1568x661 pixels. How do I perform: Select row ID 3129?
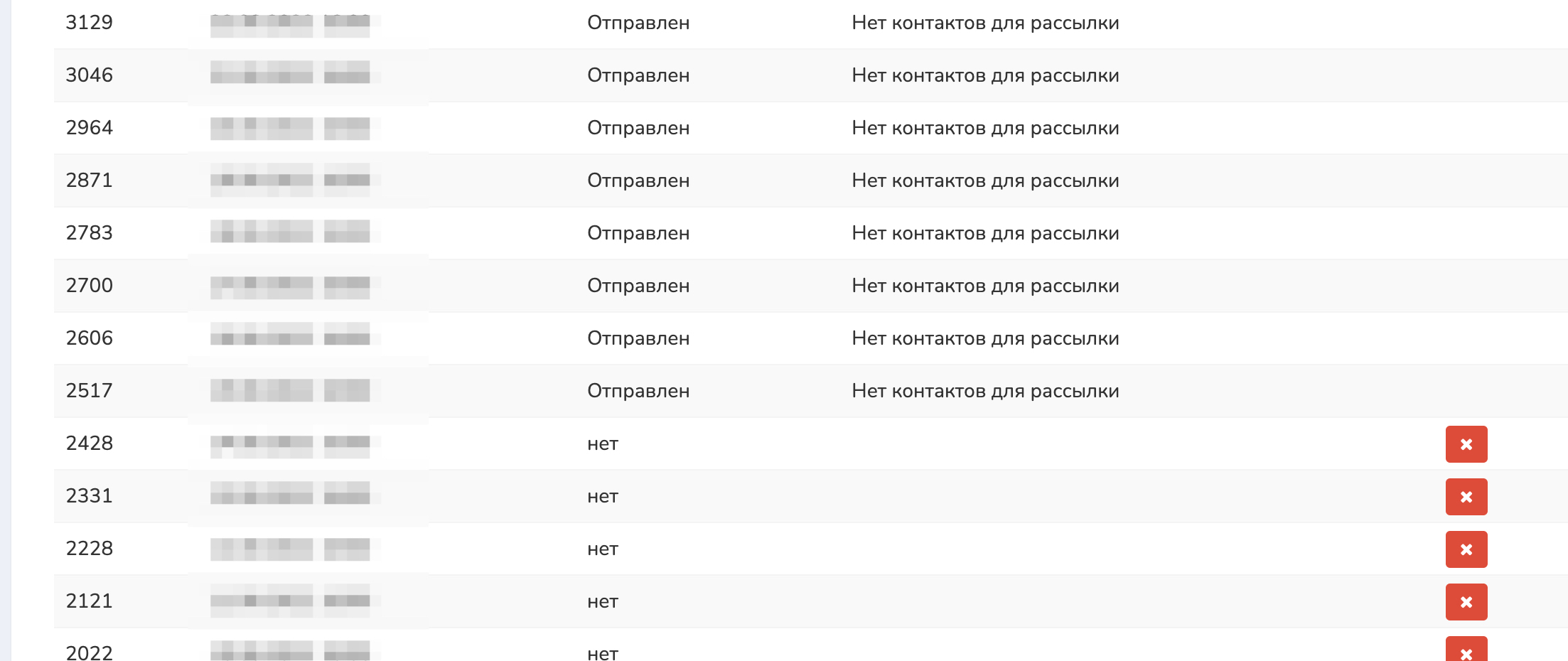point(89,23)
